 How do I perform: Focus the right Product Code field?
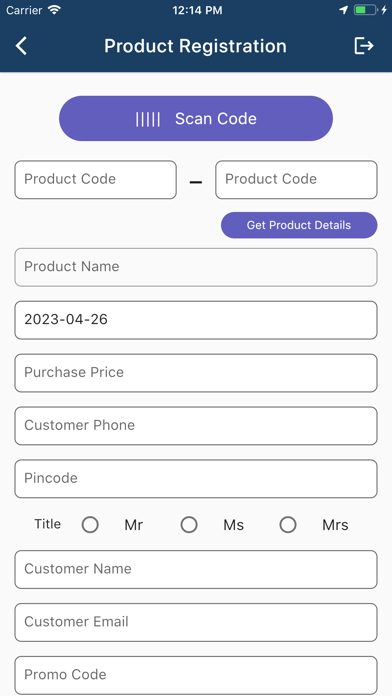pos(297,180)
